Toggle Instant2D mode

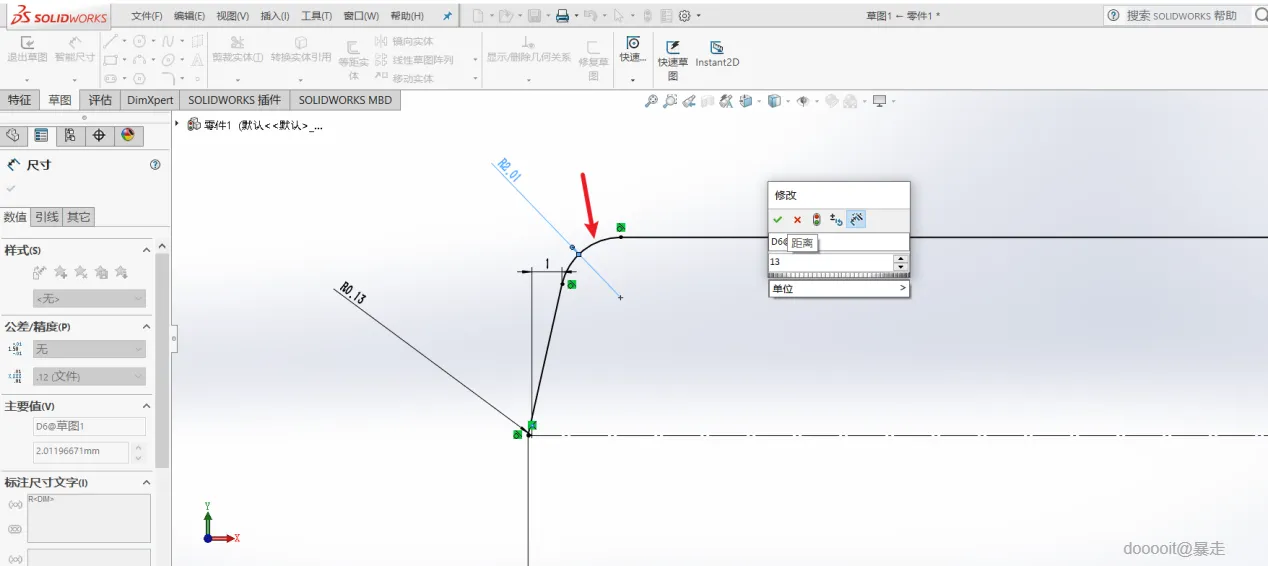click(717, 54)
